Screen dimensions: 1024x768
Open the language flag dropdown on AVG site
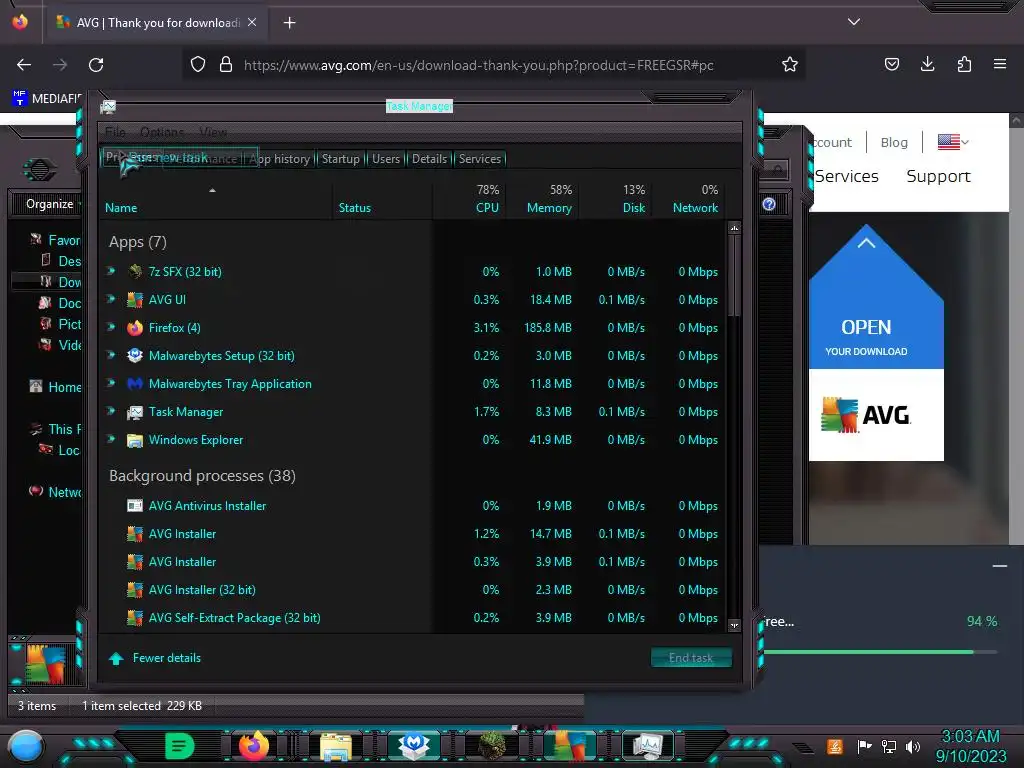(953, 142)
